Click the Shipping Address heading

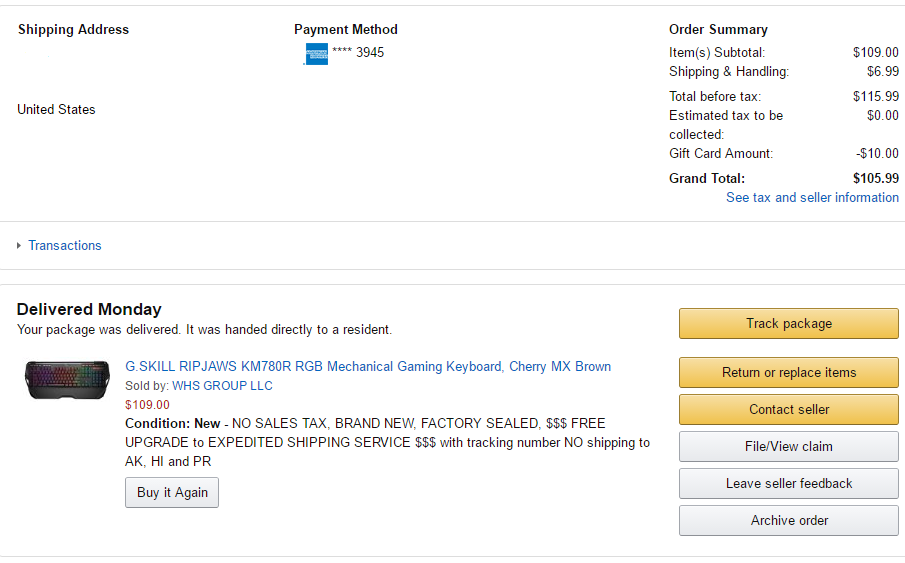pyautogui.click(x=73, y=30)
